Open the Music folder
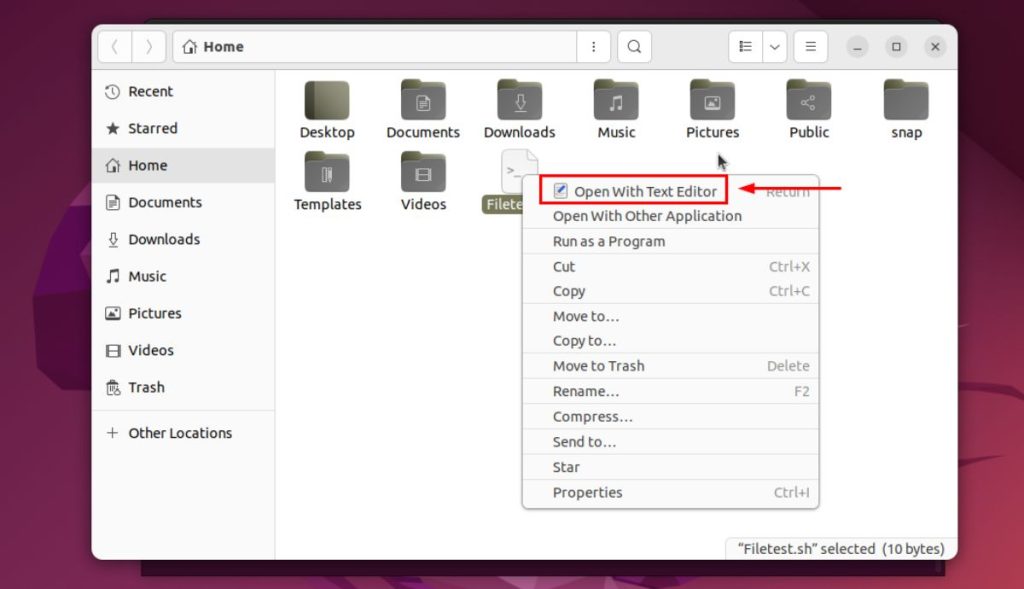1024x589 pixels. pyautogui.click(x=615, y=105)
